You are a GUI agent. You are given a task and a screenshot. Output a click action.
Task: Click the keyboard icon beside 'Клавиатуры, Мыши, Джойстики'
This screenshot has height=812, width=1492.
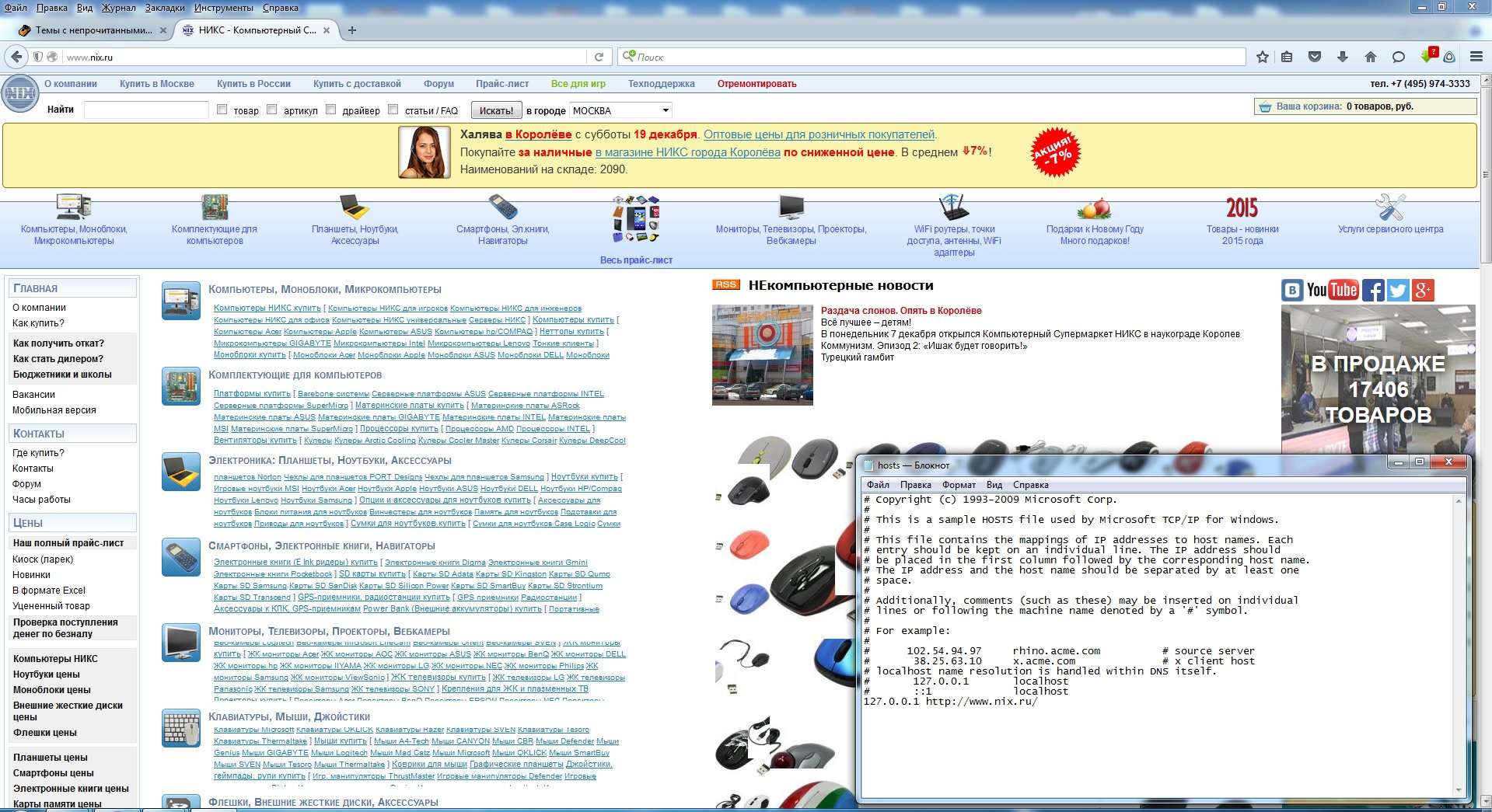(181, 728)
